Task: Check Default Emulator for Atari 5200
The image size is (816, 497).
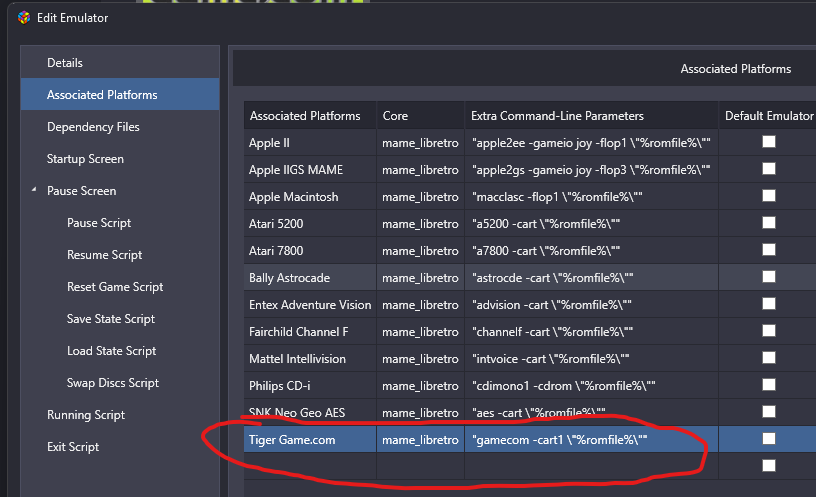Action: click(769, 223)
